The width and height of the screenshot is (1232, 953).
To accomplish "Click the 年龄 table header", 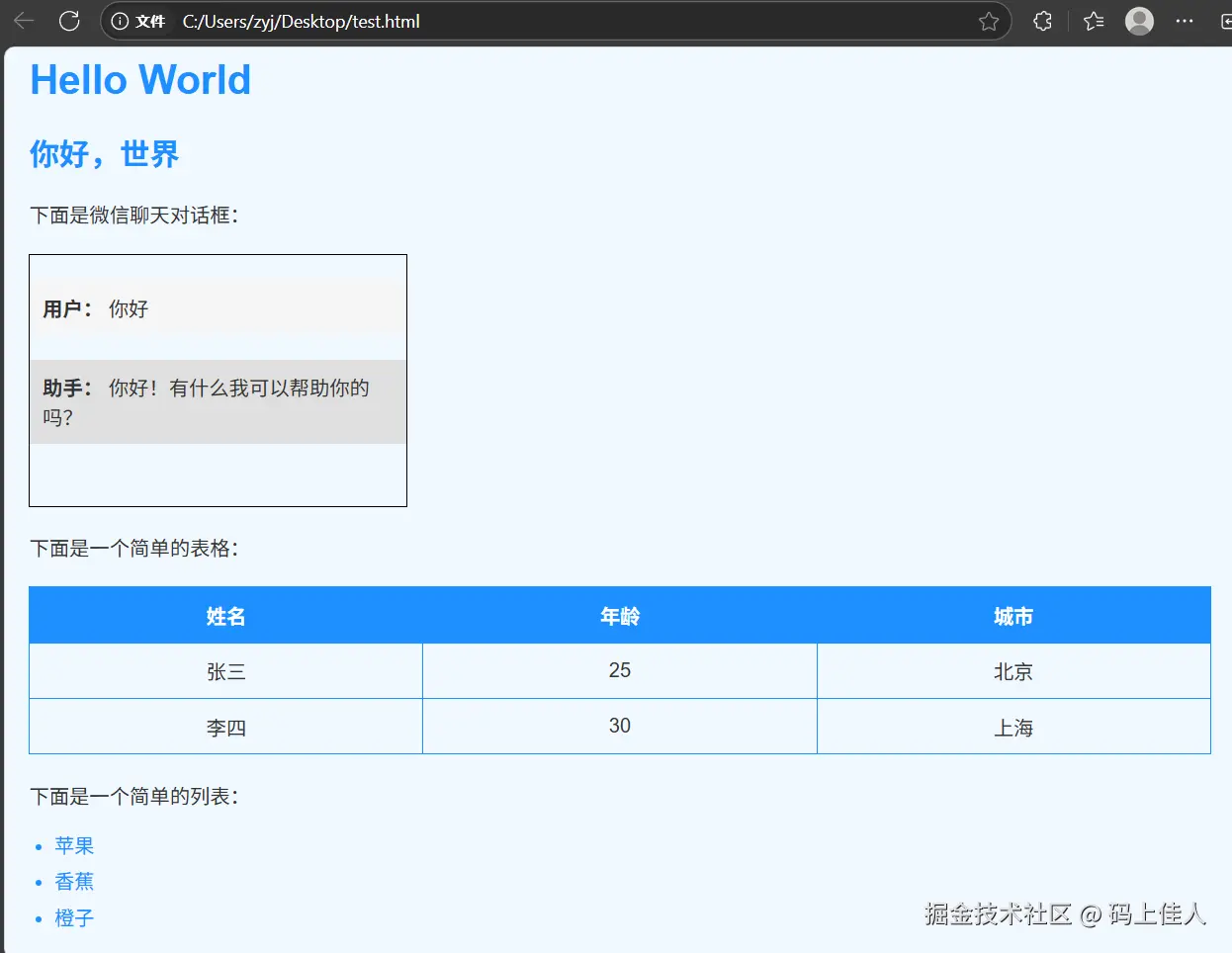I will 620,616.
